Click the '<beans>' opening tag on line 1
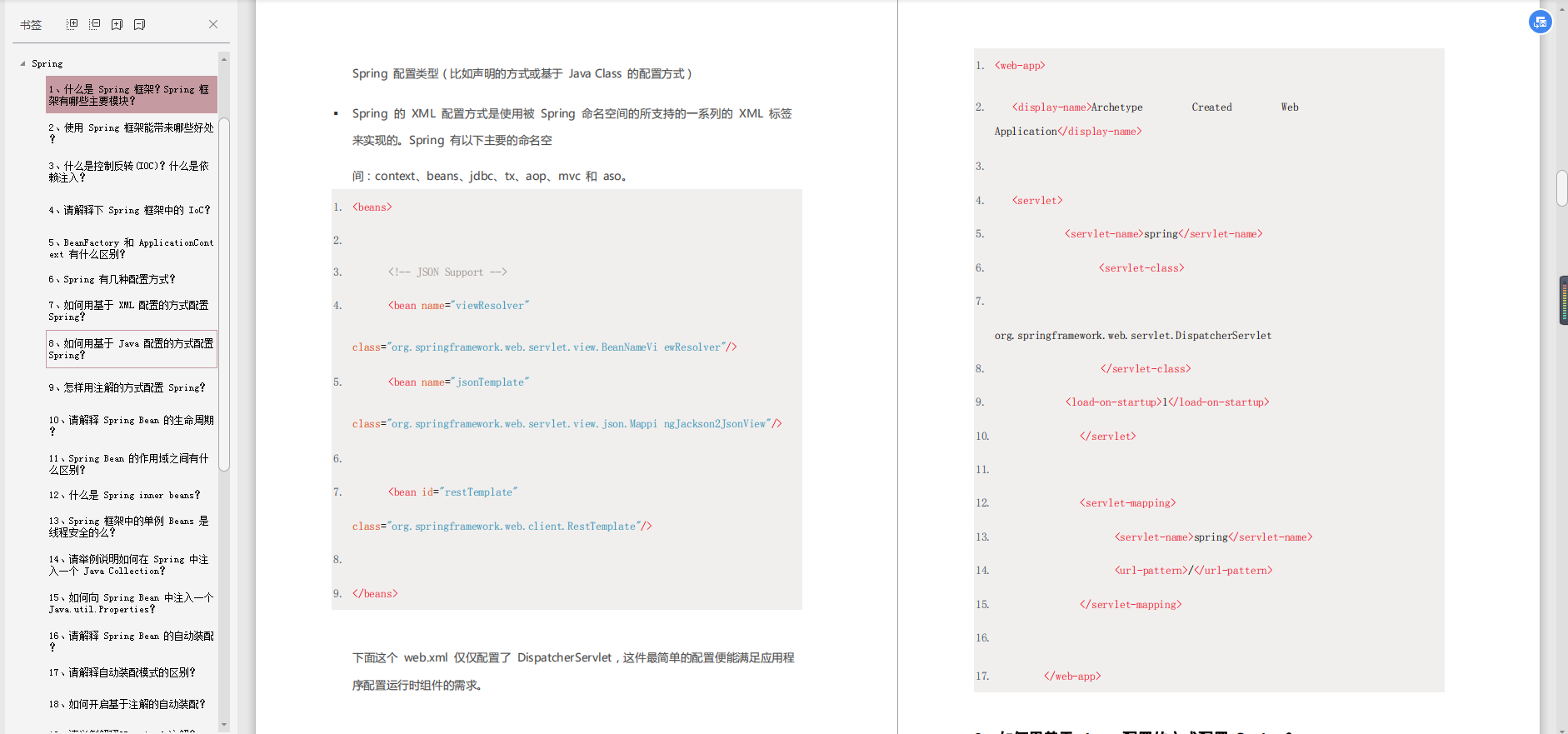1568x734 pixels. (x=372, y=207)
